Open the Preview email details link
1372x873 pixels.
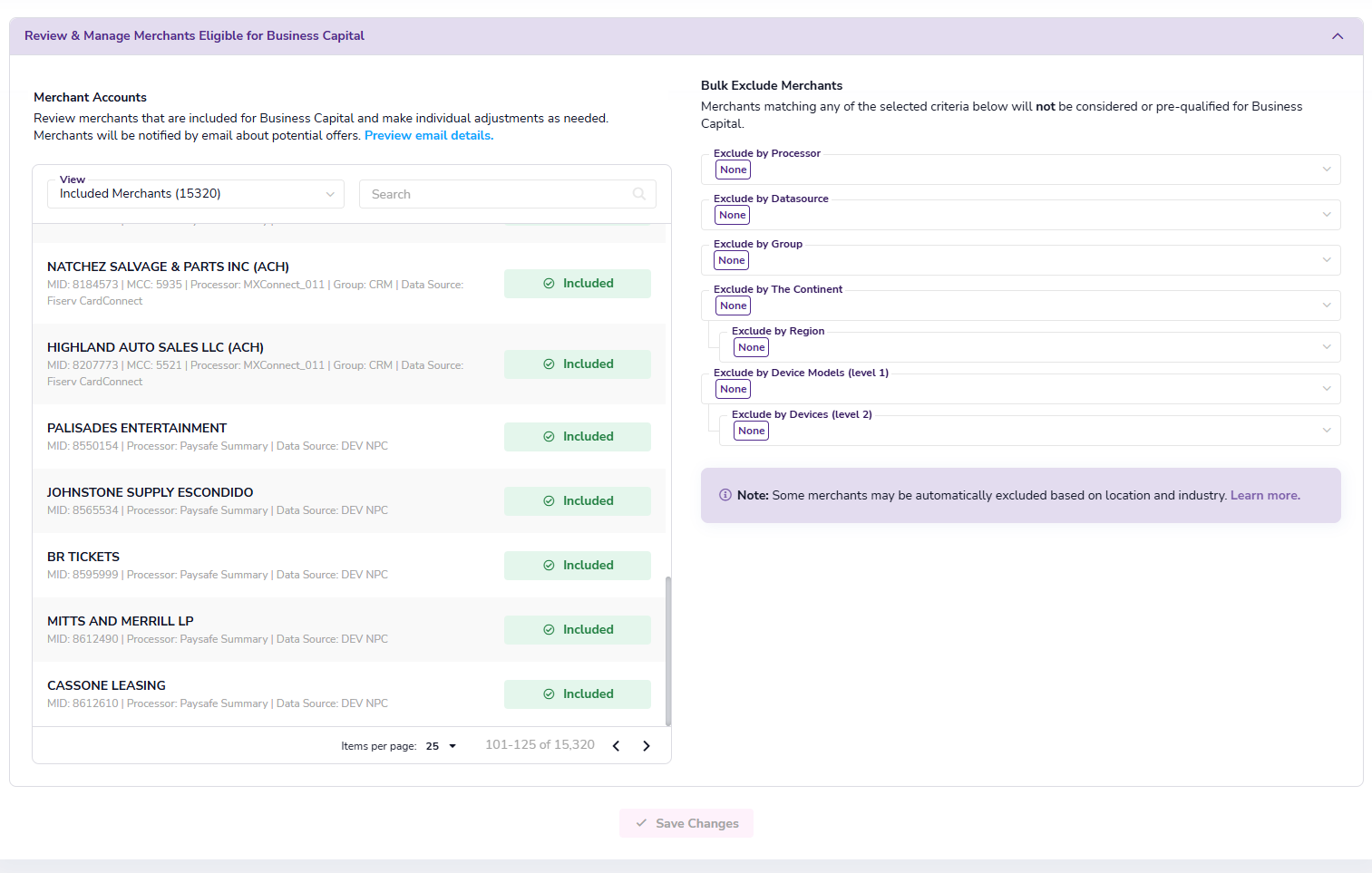pos(429,135)
